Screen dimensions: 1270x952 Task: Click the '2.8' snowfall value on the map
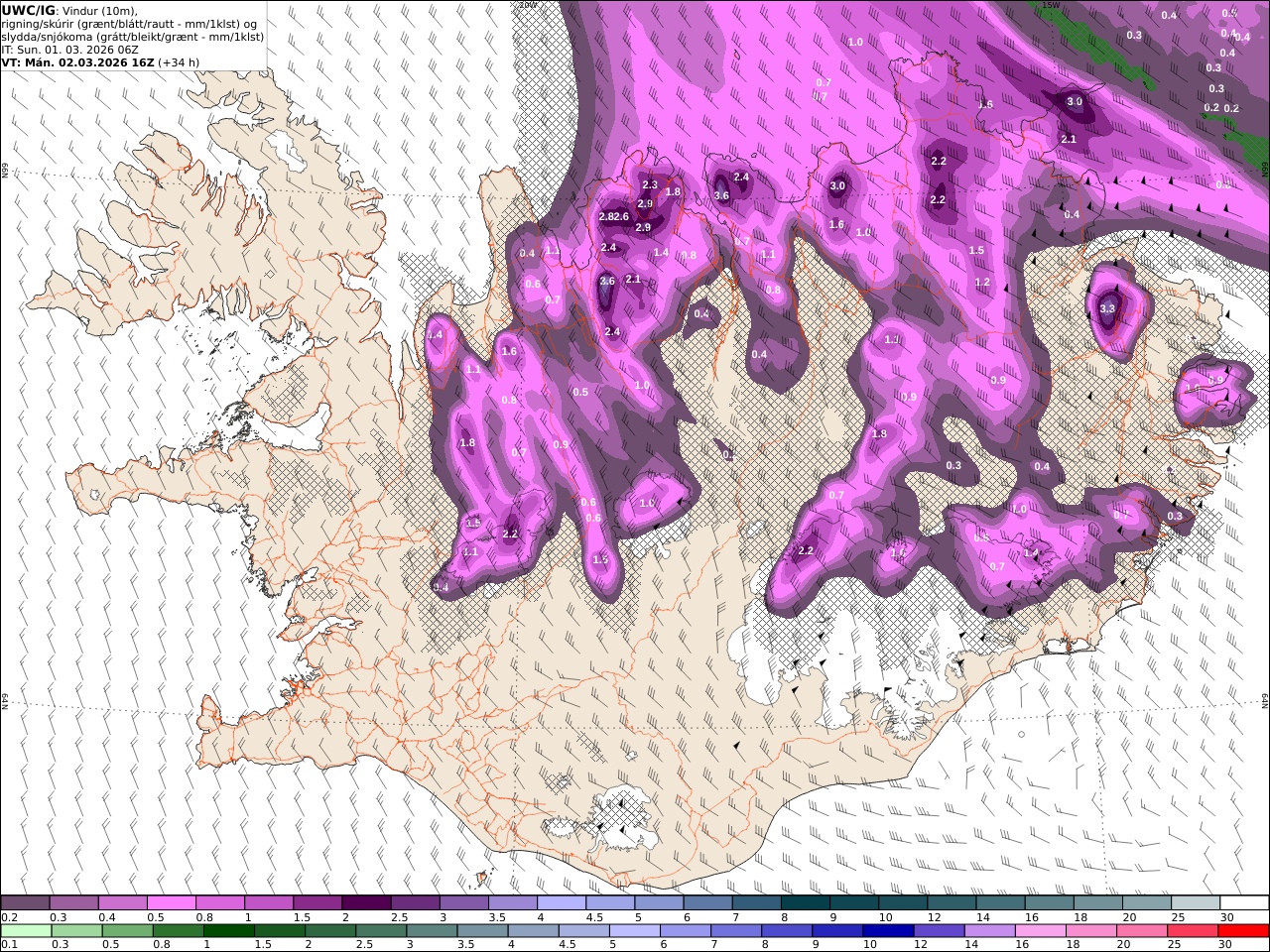tap(605, 216)
